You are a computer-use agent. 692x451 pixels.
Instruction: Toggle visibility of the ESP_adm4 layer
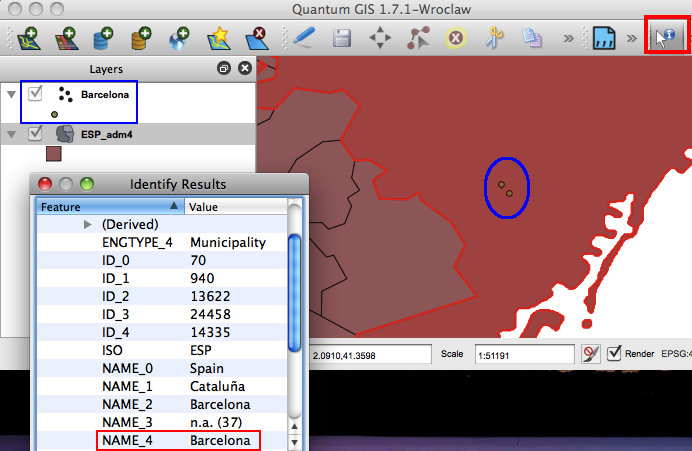click(35, 133)
